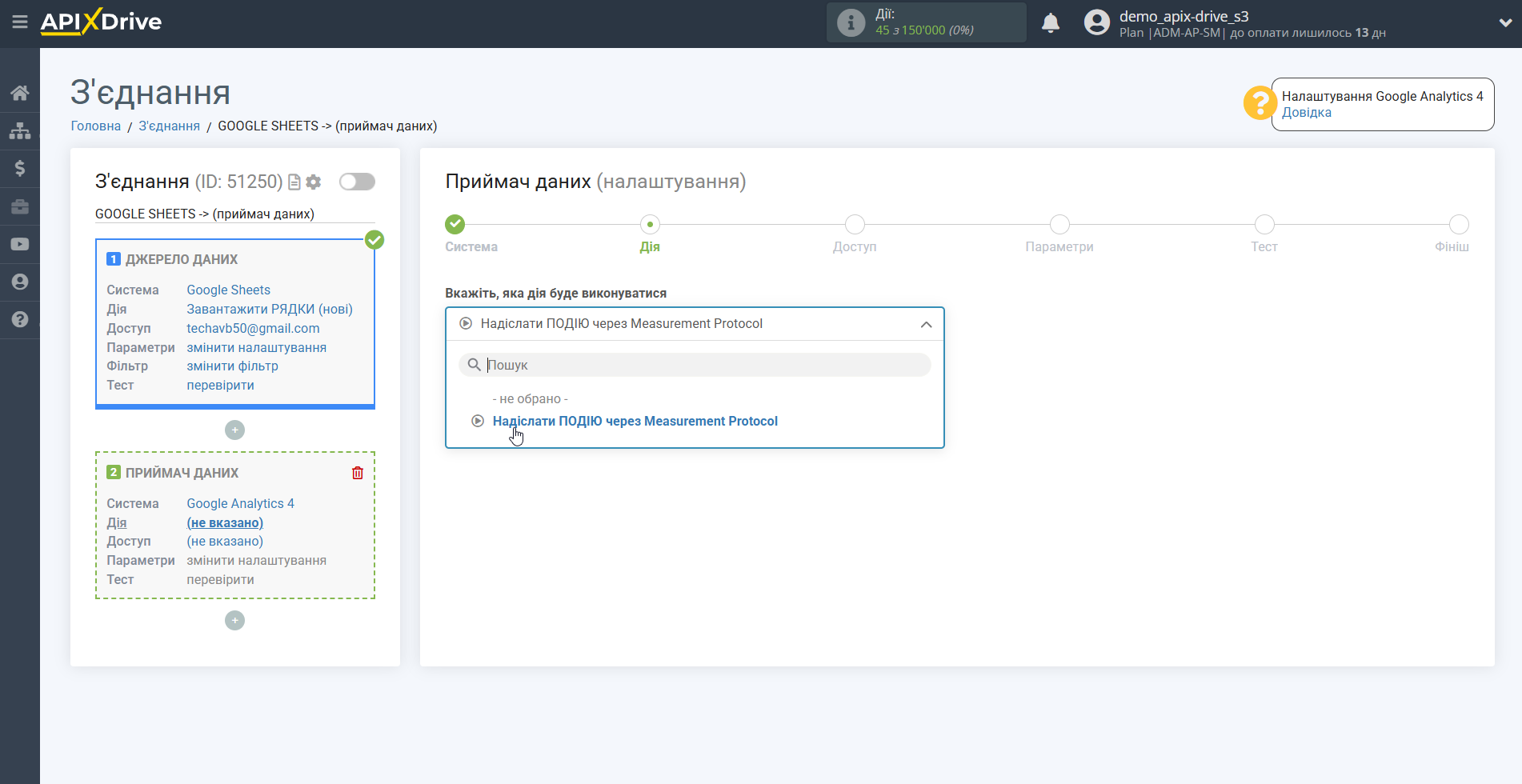Viewport: 1522px width, 784px height.
Task: Click the actions info icon
Action: (x=851, y=22)
